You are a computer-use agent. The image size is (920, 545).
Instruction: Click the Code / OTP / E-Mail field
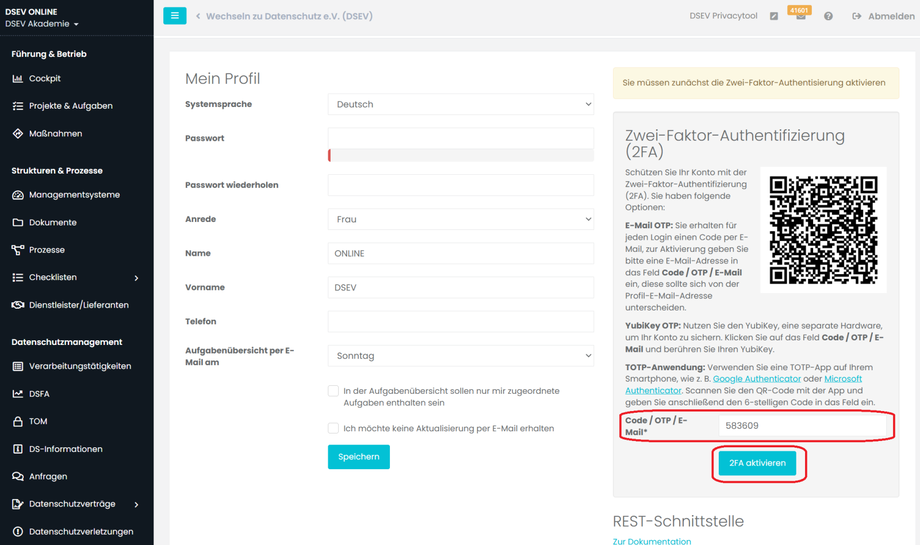[802, 426]
